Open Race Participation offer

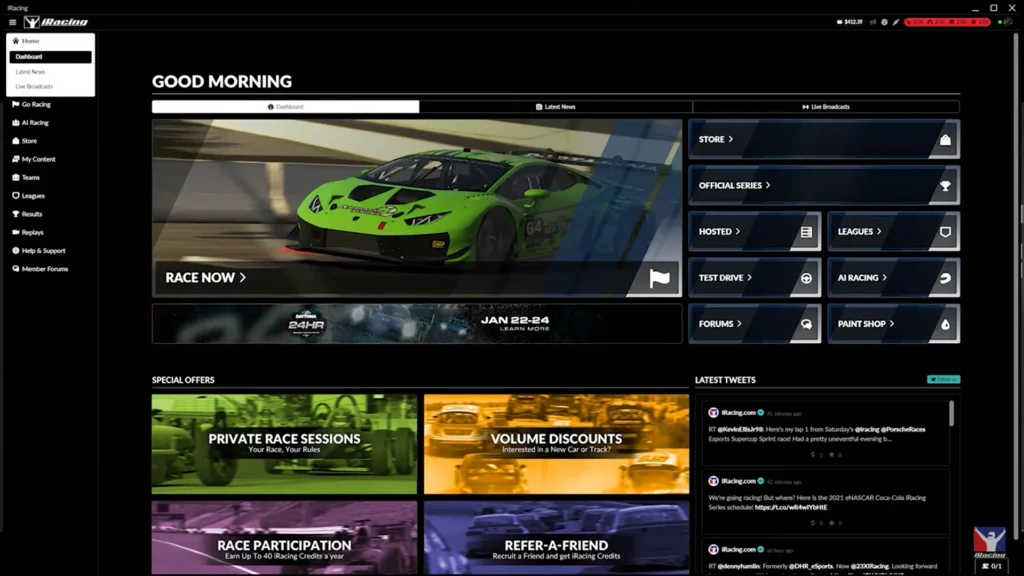point(284,538)
